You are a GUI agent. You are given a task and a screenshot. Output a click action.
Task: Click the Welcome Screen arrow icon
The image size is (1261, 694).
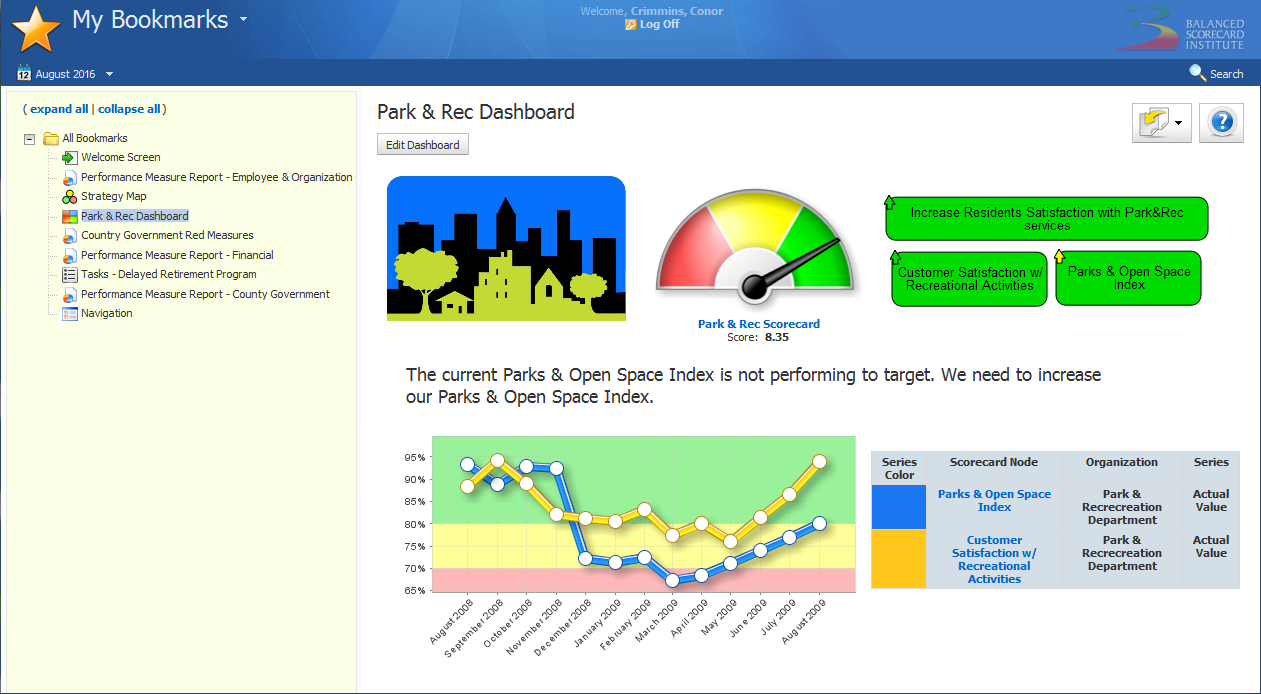[69, 158]
